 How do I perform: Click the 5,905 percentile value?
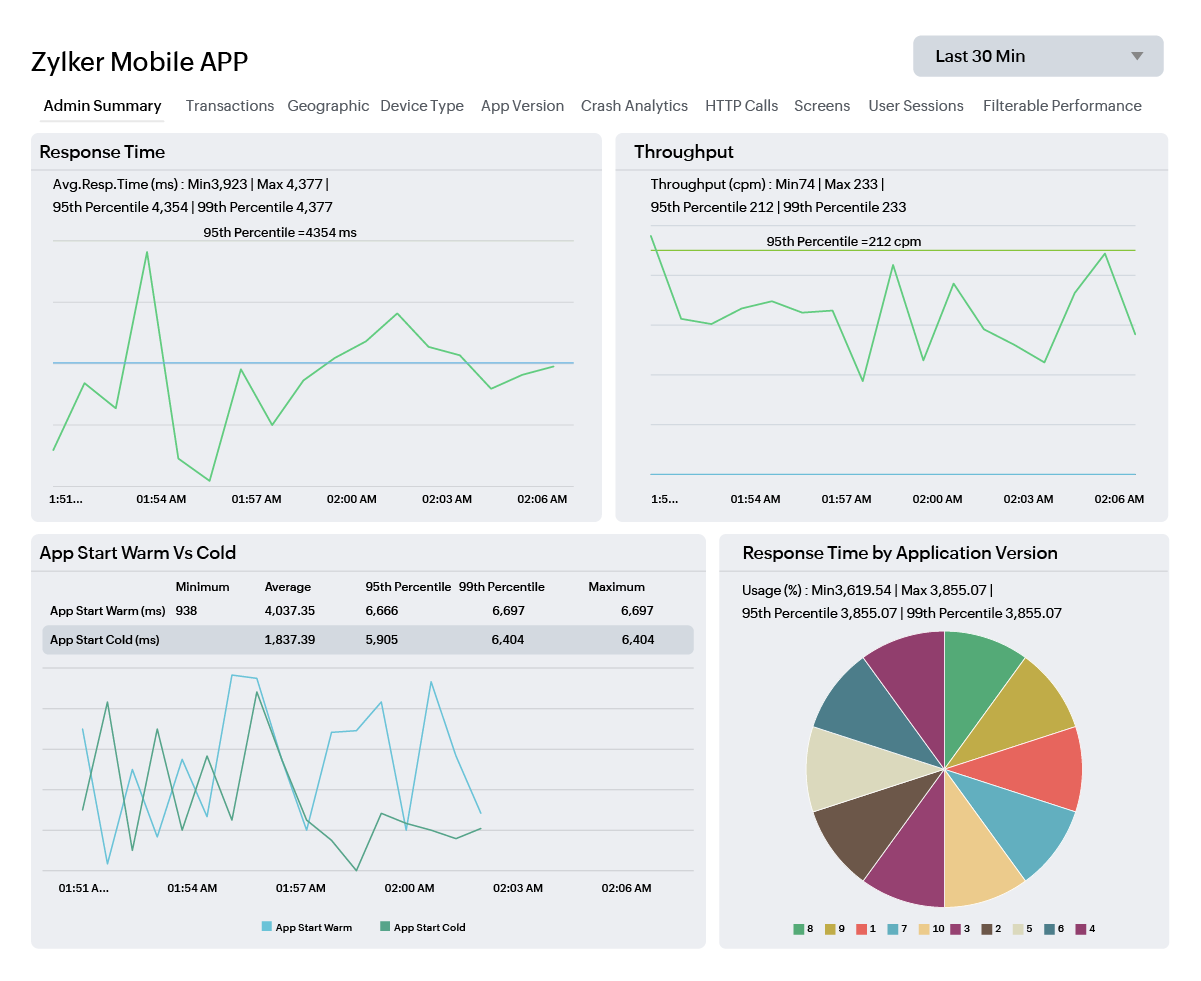tap(382, 640)
